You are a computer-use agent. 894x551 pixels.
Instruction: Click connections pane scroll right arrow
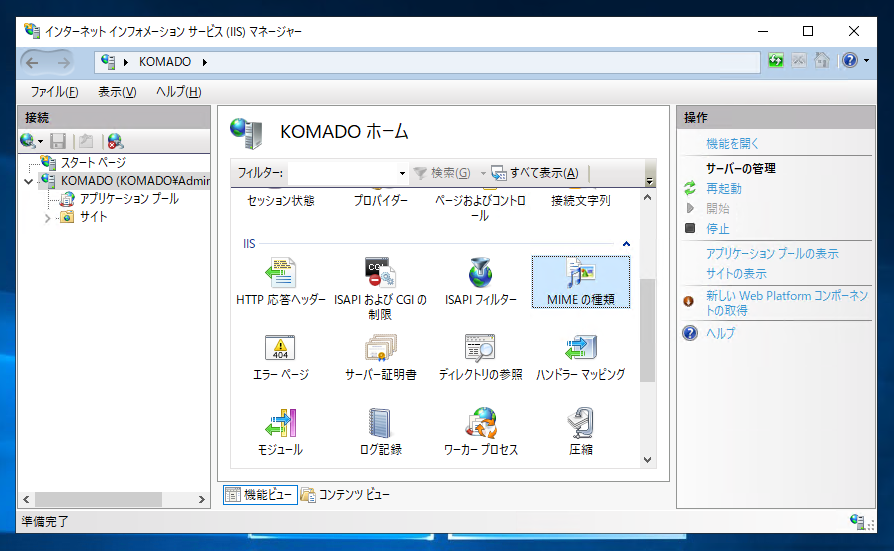(201, 499)
